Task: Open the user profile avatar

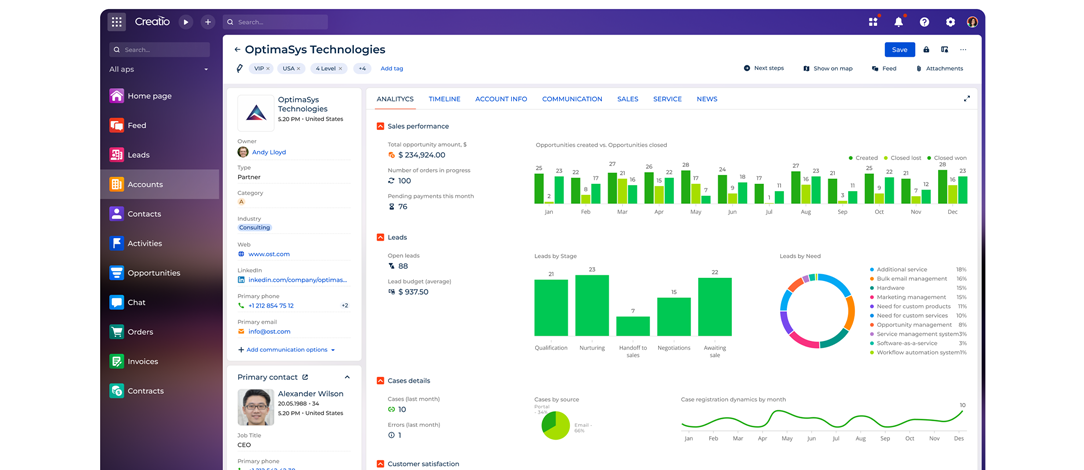Action: [x=973, y=22]
